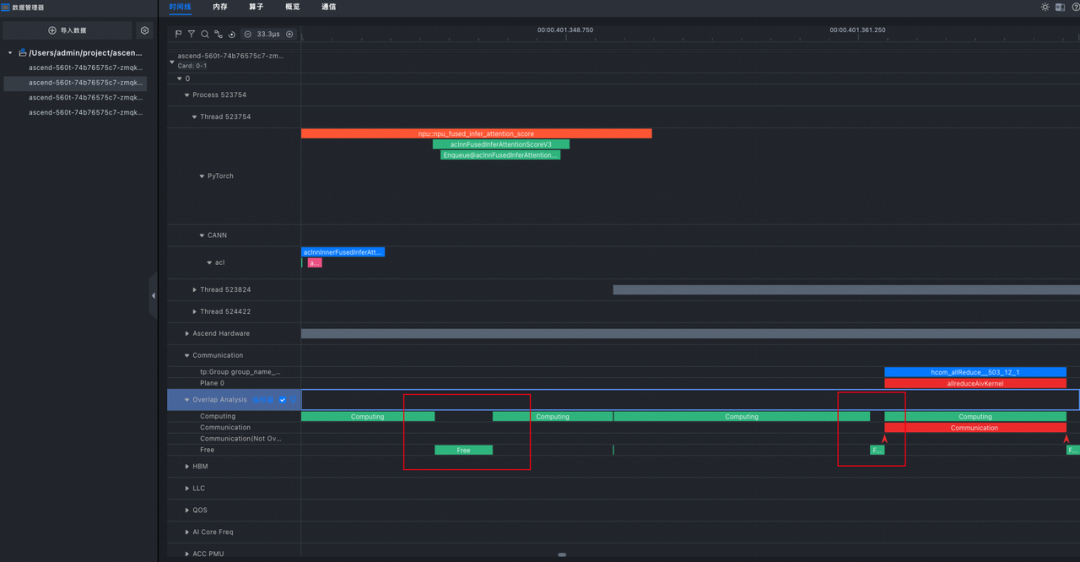Screen dimensions: 1080x562
Task: Select the red Communication overlap slice
Action: pyautogui.click(x=975, y=428)
